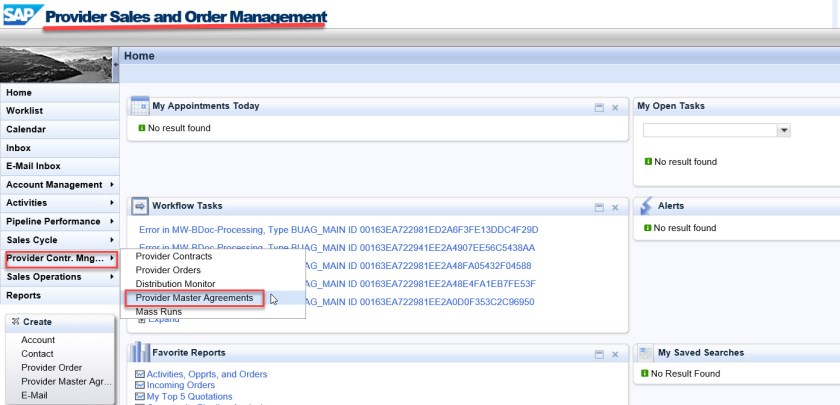
Task: Expand the Sales Cycle submenu
Action: pos(111,239)
